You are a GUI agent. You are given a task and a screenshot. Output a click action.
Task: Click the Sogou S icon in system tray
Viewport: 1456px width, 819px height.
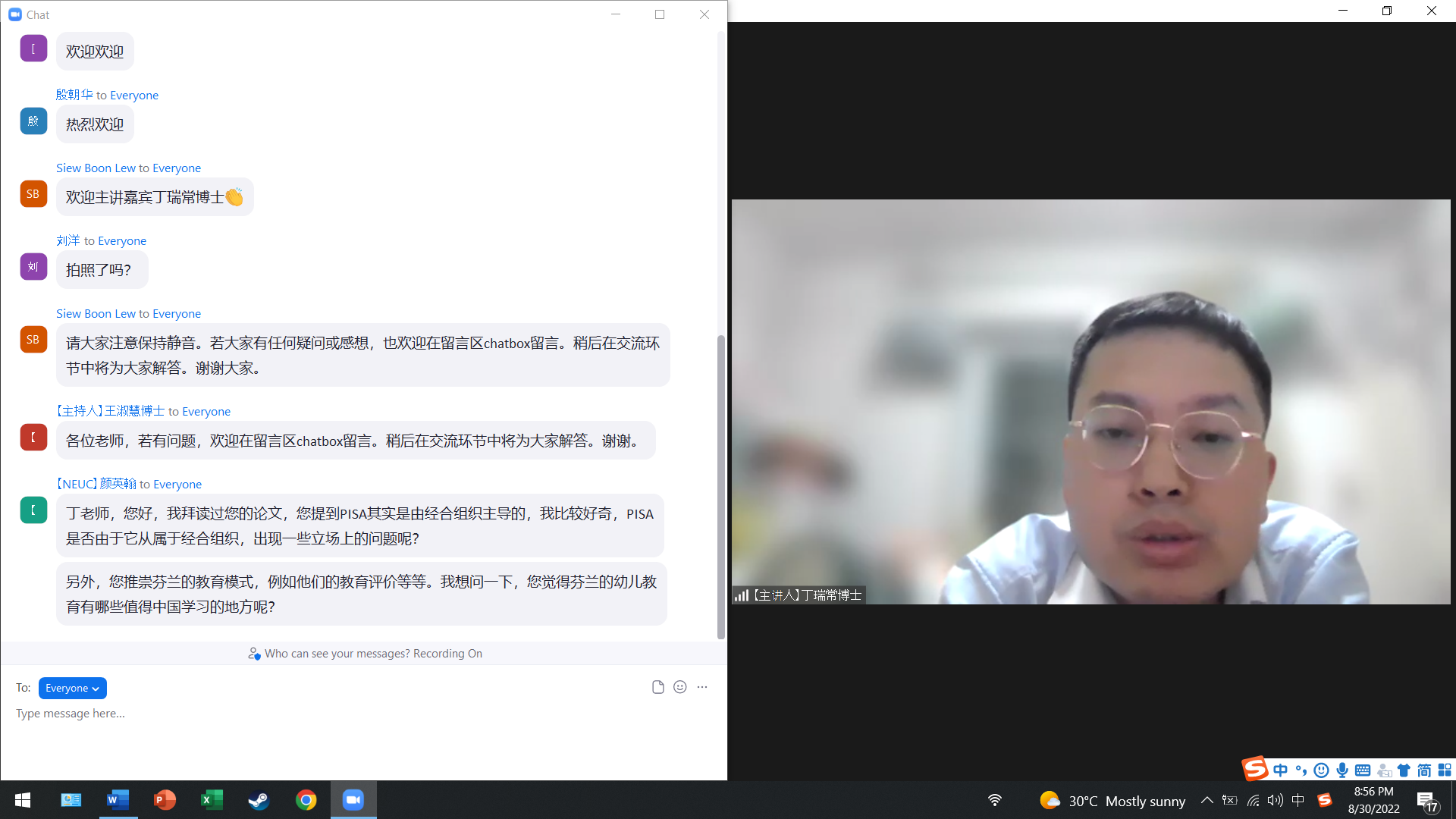point(1325,800)
